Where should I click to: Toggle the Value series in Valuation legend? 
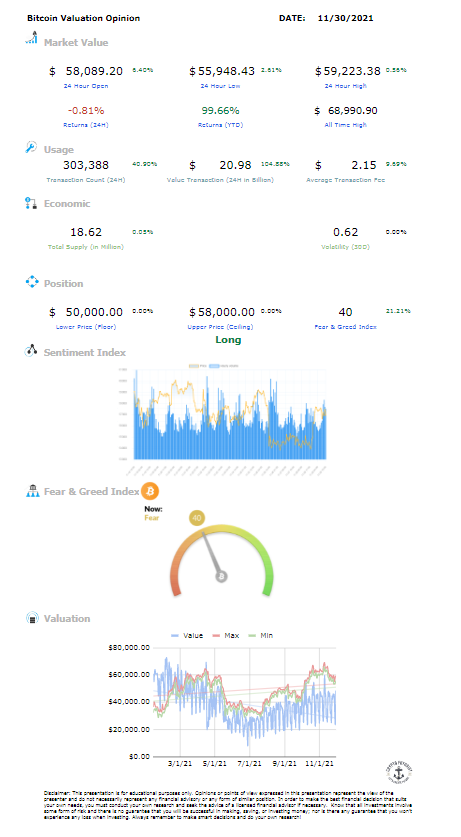tap(187, 635)
